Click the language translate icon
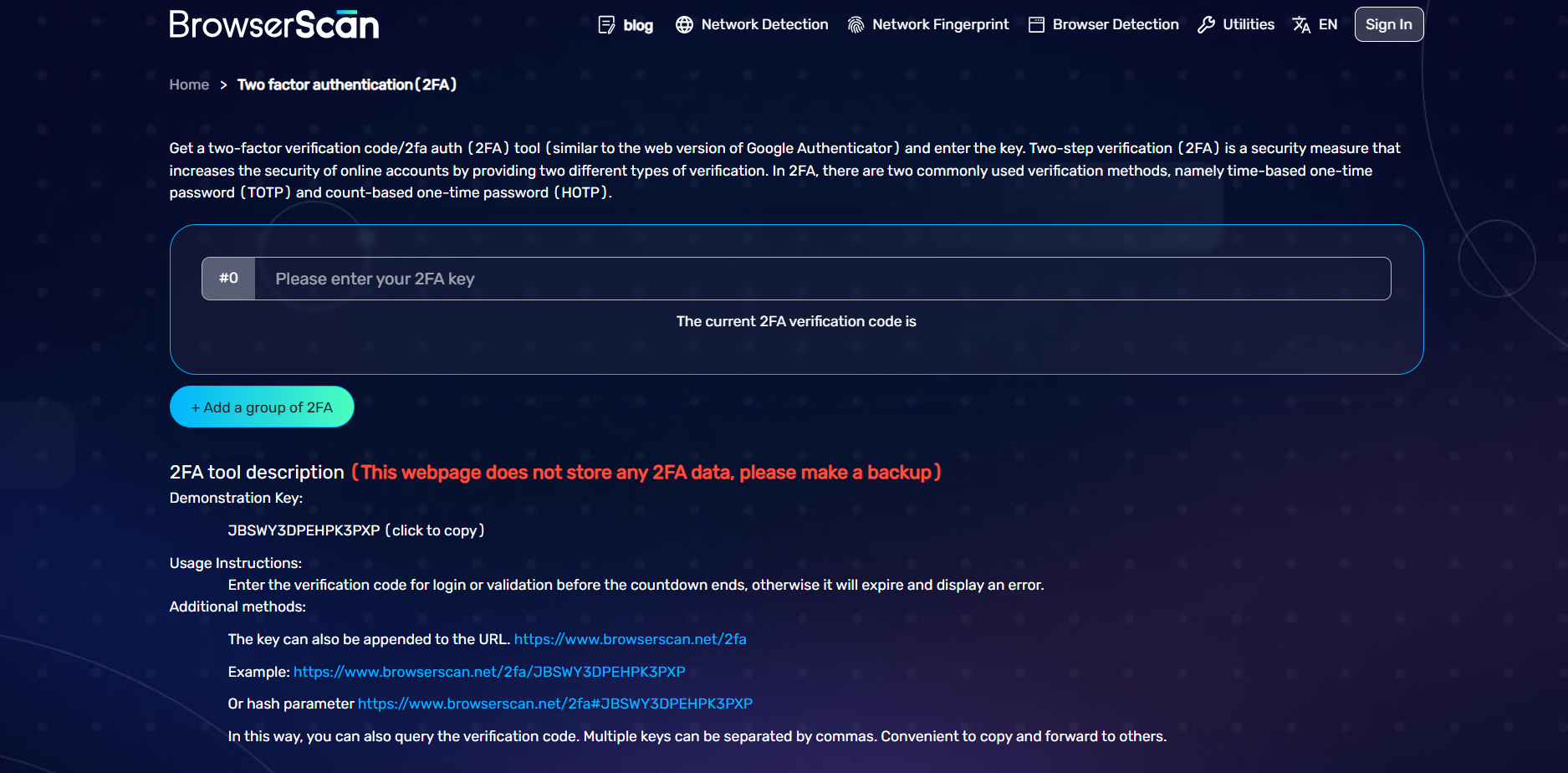The image size is (1568, 773). pos(1301,25)
